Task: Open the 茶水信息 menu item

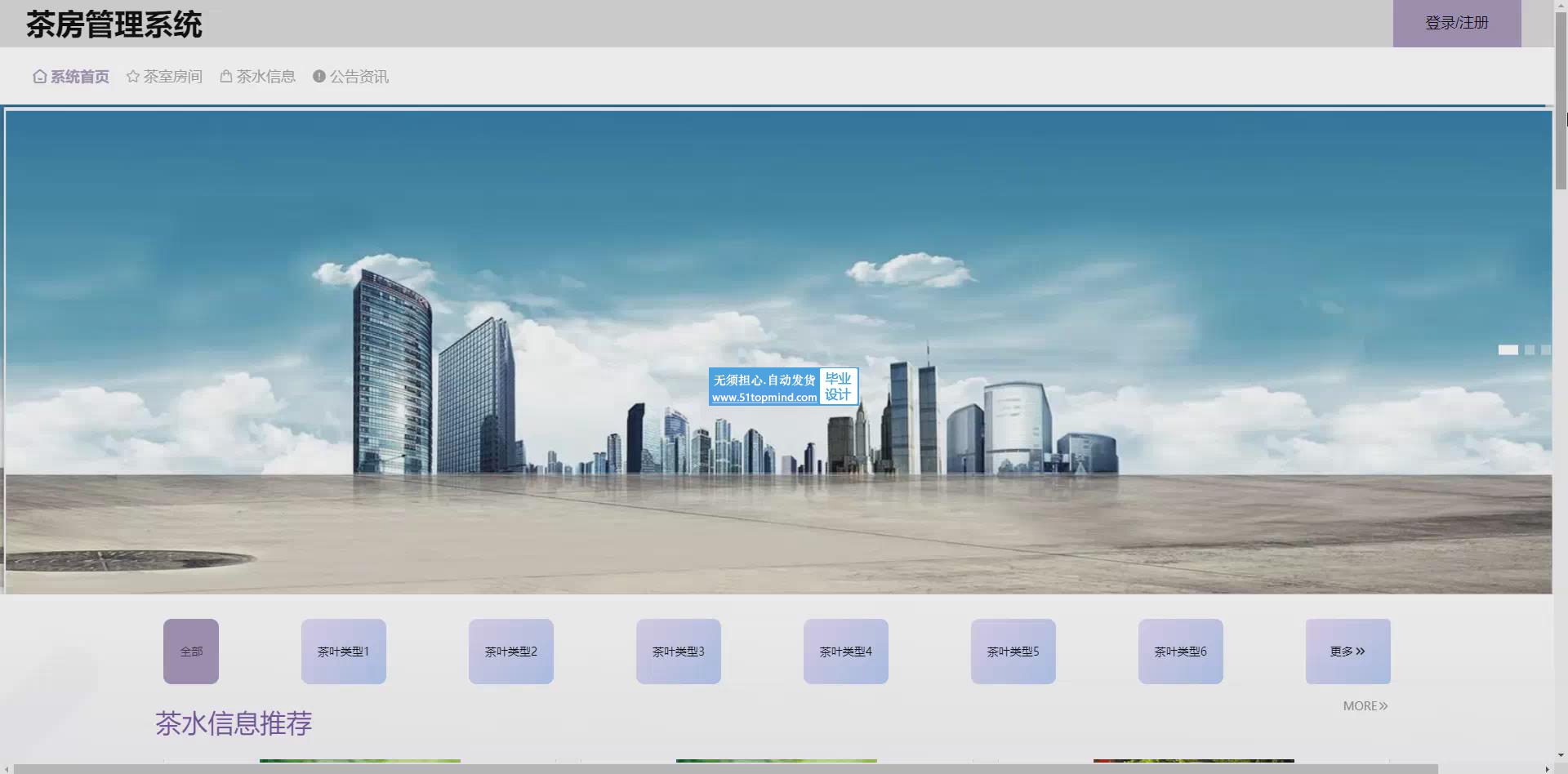Action: coord(257,77)
